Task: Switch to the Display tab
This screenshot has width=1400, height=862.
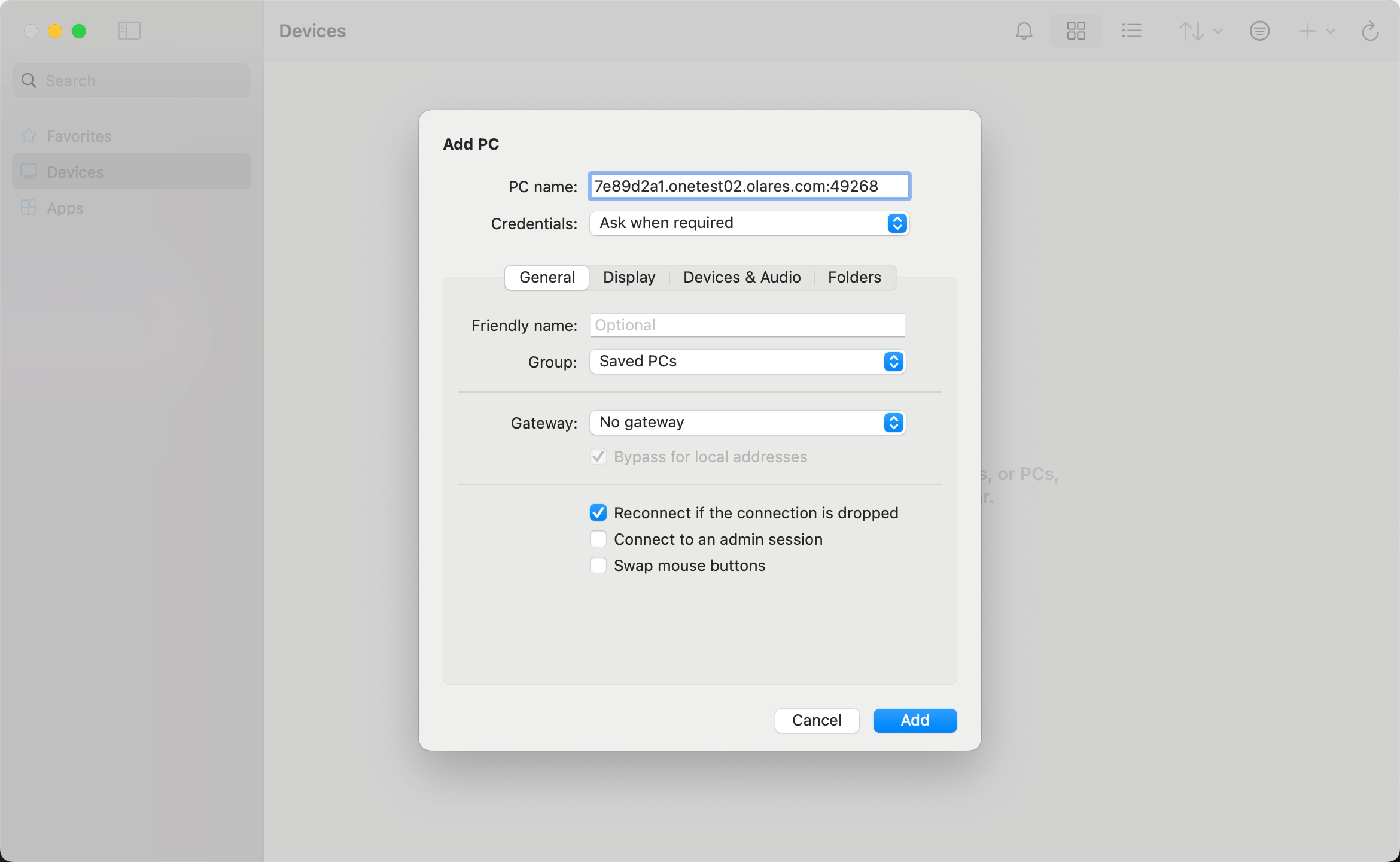Action: point(629,278)
